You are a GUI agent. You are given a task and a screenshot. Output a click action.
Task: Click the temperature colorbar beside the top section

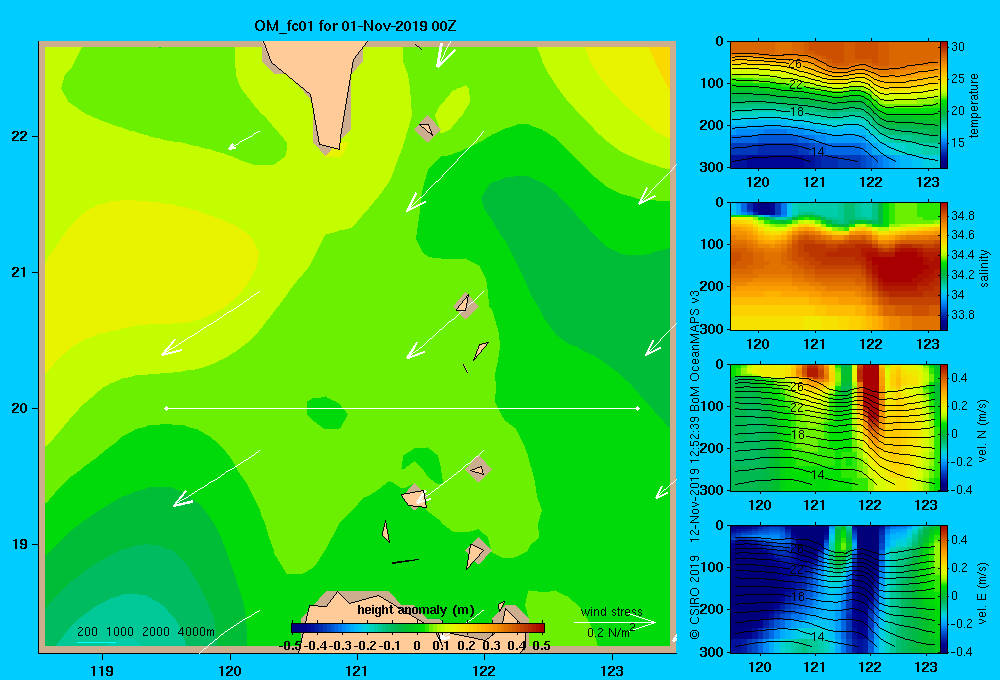click(944, 105)
